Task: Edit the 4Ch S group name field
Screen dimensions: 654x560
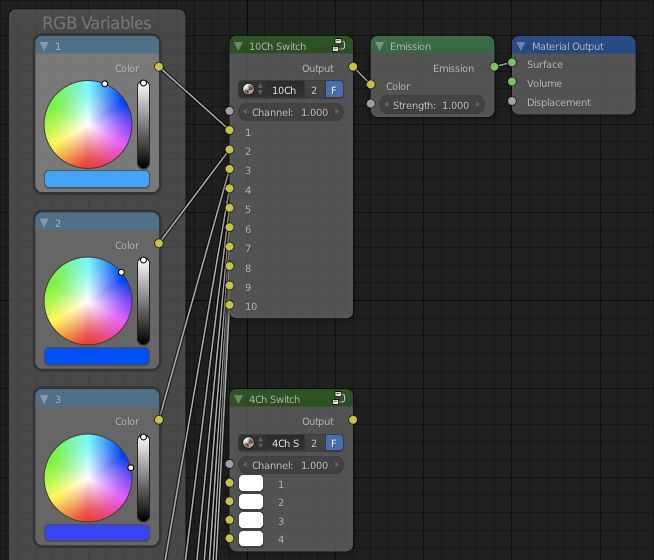Action: (284, 443)
